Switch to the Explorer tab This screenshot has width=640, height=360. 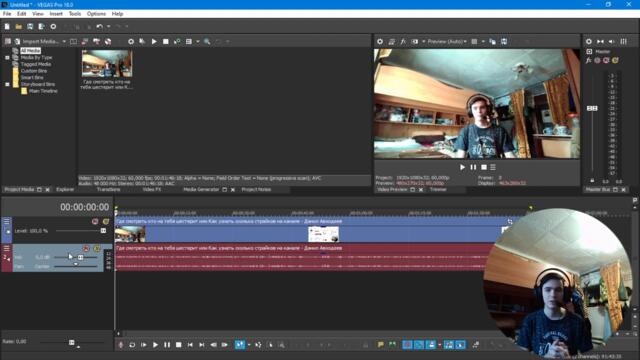tap(65, 190)
